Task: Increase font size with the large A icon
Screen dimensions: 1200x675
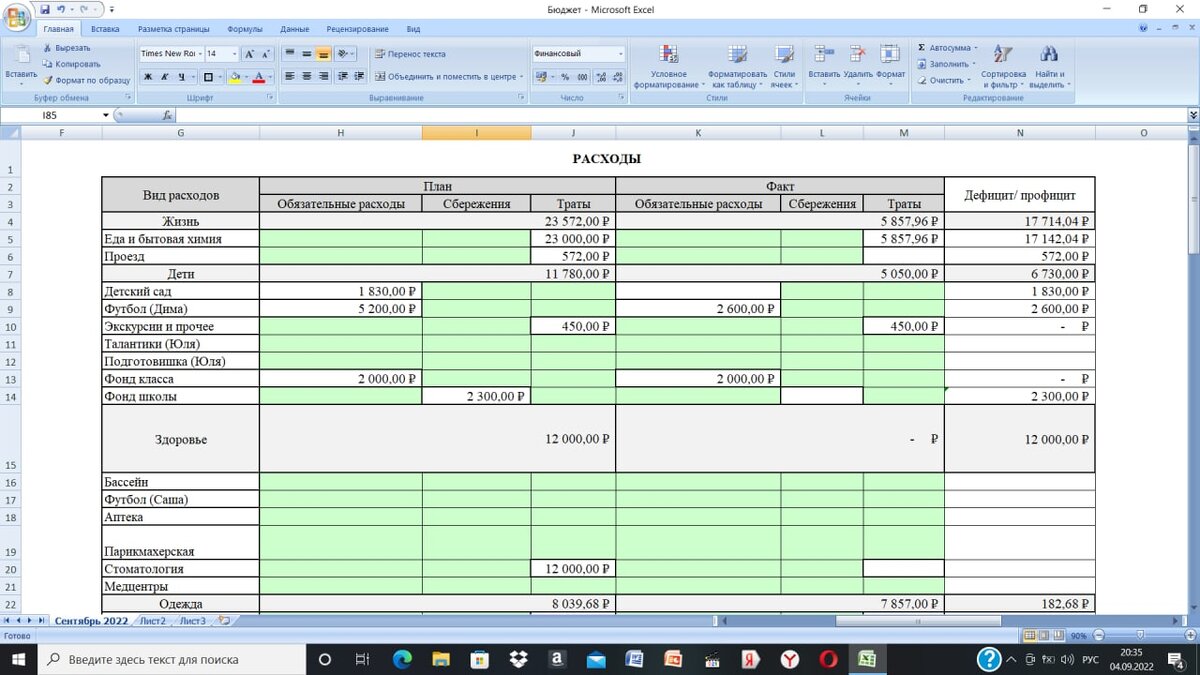Action: point(250,54)
